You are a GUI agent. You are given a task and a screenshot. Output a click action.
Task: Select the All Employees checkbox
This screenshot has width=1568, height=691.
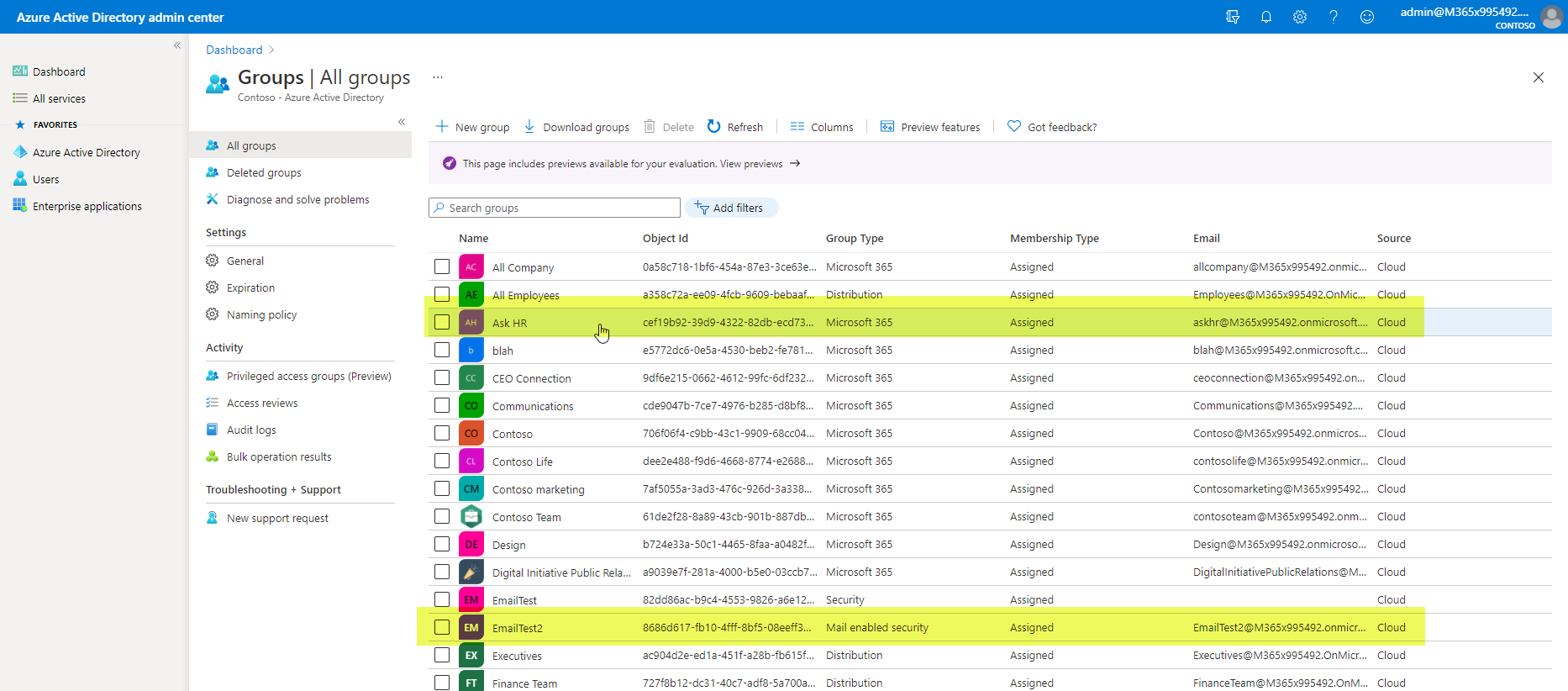click(442, 294)
